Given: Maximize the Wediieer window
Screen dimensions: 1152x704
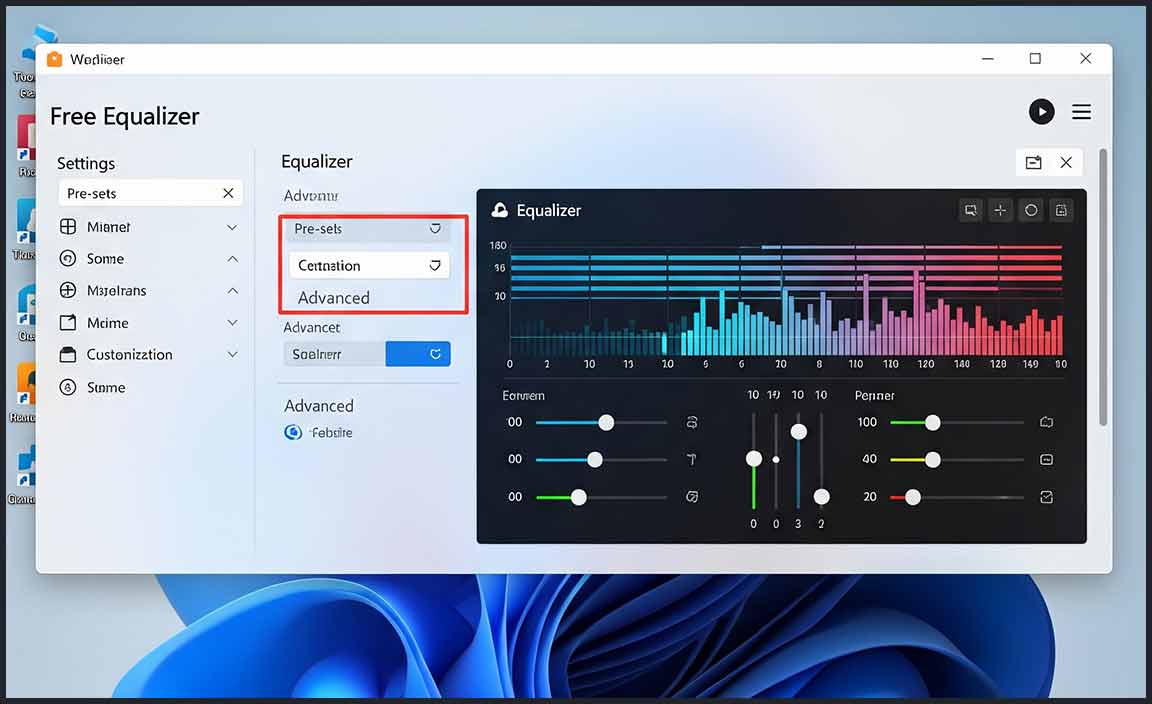Looking at the screenshot, I should [x=1035, y=58].
